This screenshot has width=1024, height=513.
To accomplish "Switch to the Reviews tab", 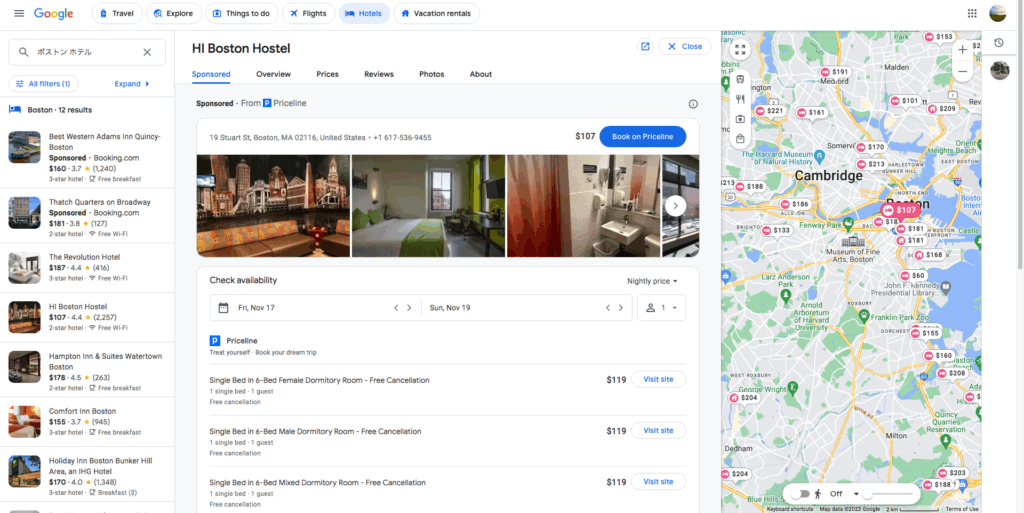I will click(x=378, y=74).
